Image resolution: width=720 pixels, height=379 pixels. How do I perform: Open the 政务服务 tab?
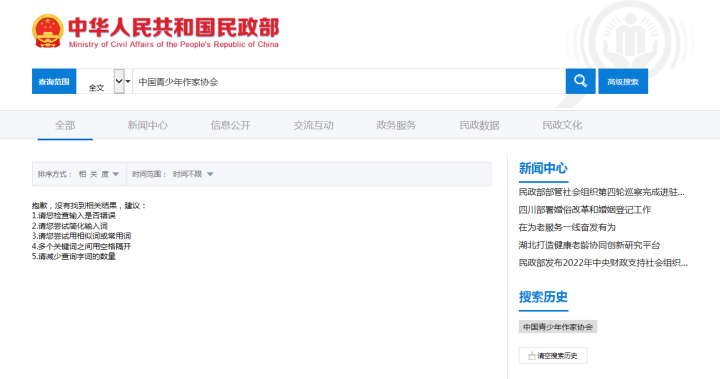tap(396, 125)
